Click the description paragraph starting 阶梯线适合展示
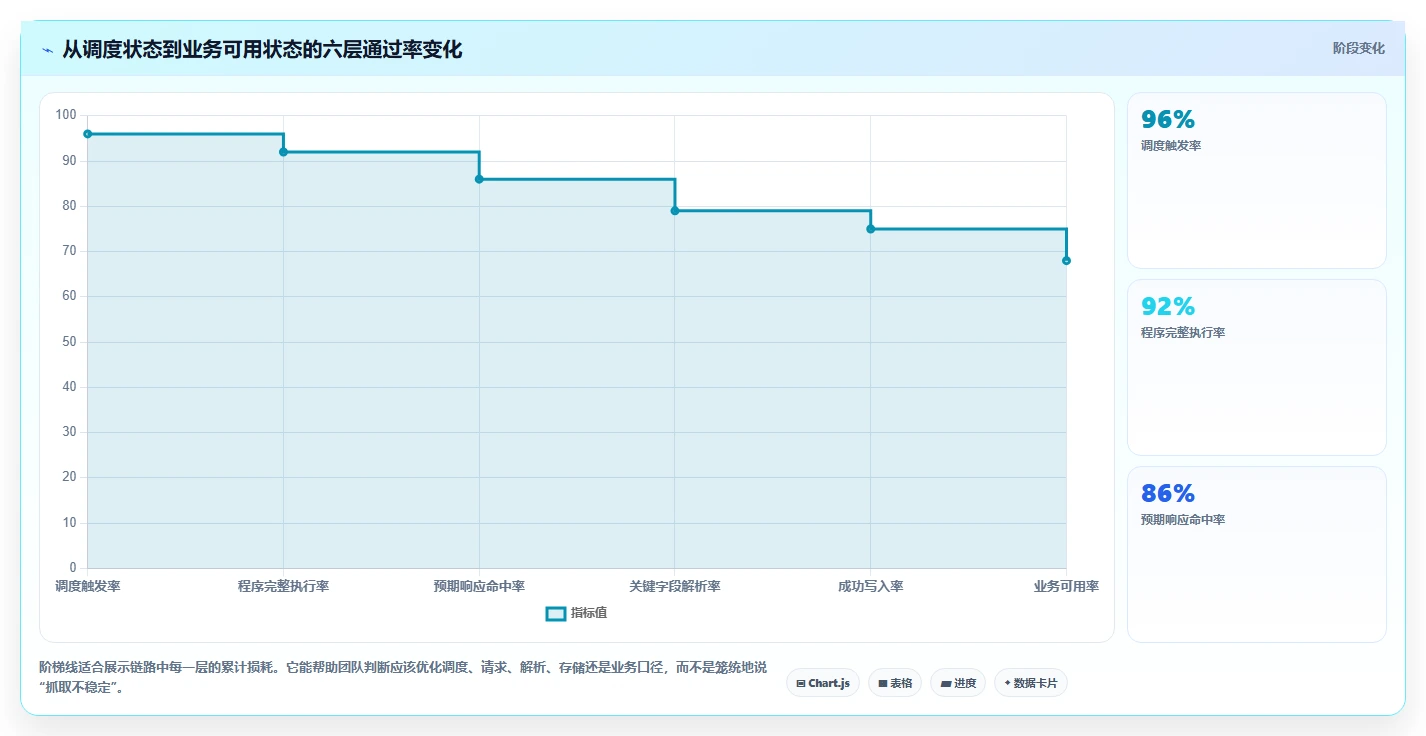The height and width of the screenshot is (736, 1426). 403,677
